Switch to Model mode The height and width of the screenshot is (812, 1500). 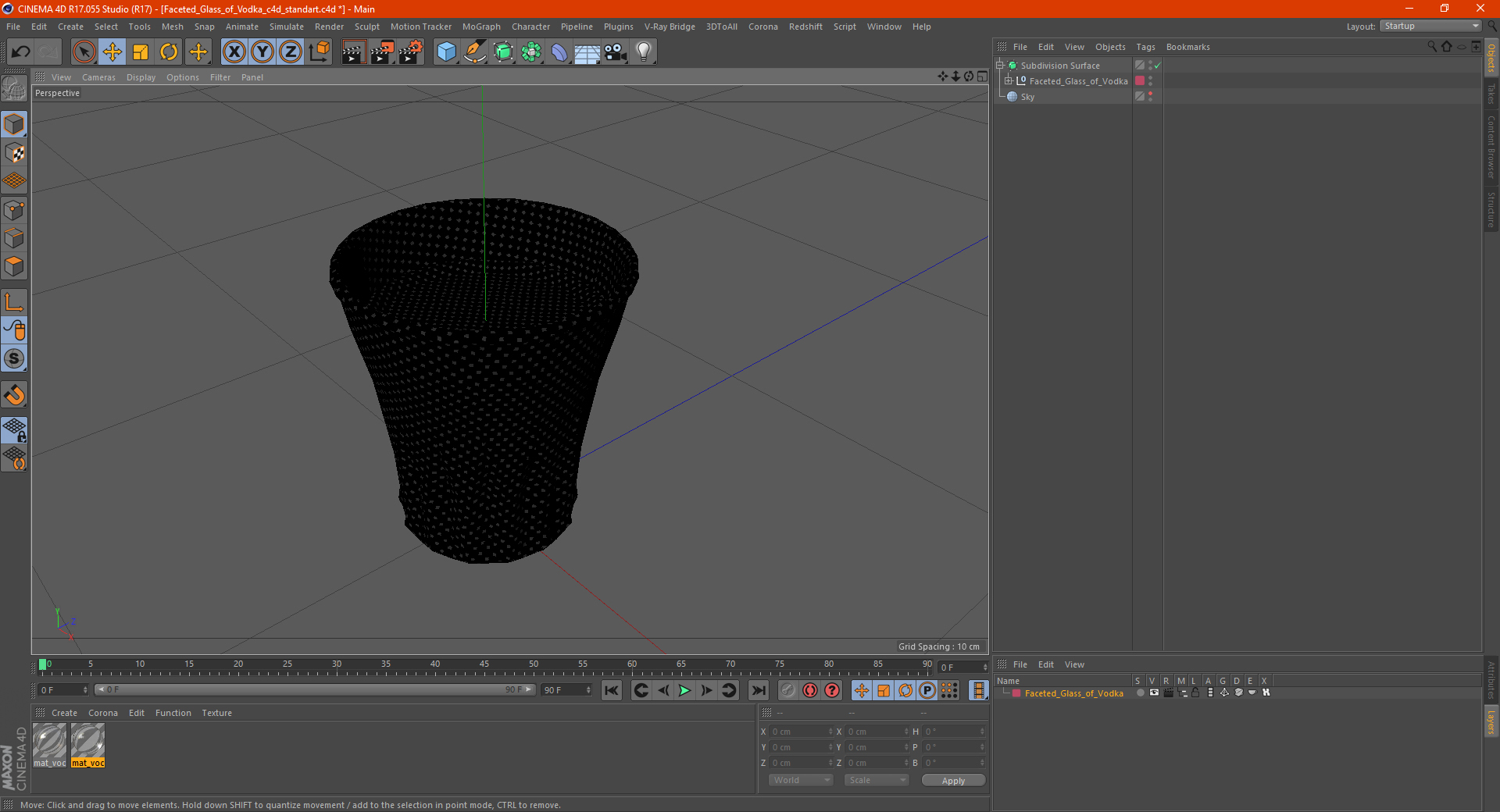click(14, 125)
